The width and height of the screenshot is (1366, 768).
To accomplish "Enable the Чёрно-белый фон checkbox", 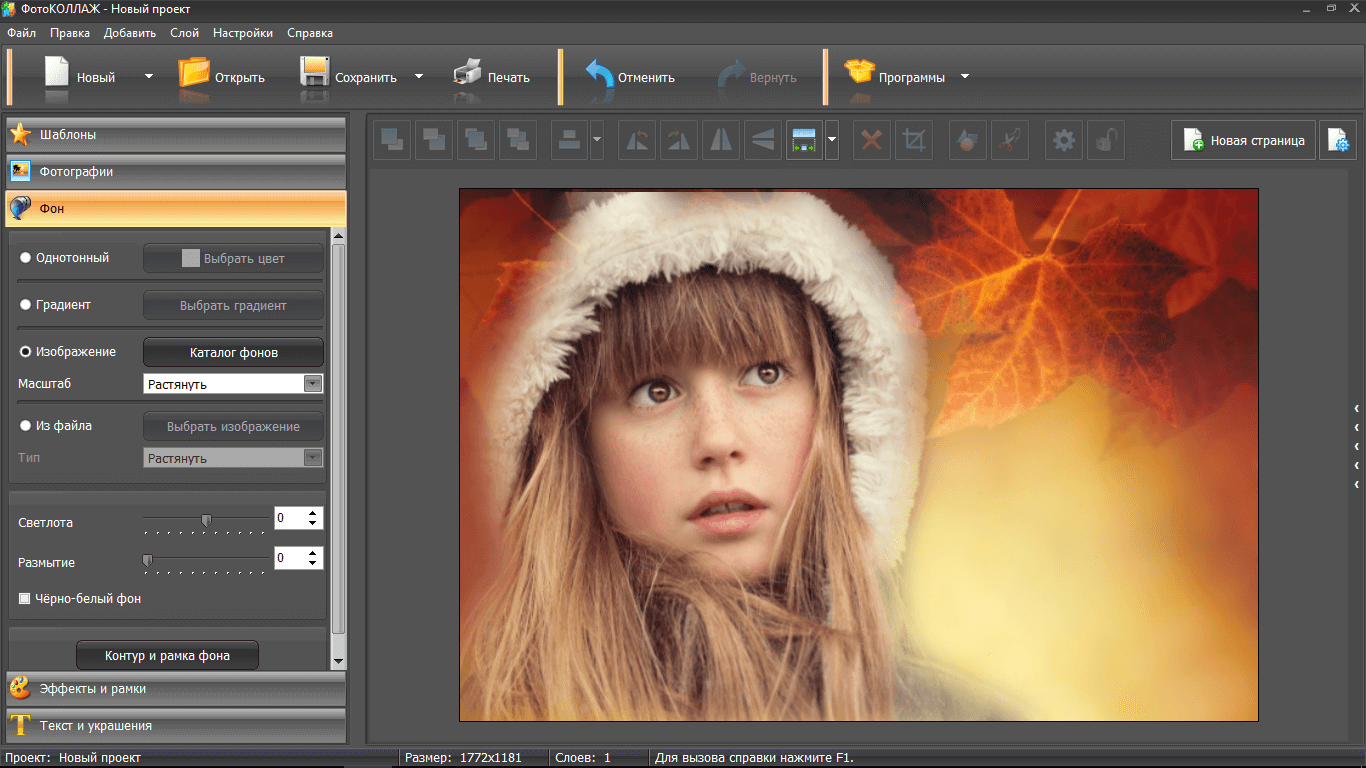I will tap(25, 599).
